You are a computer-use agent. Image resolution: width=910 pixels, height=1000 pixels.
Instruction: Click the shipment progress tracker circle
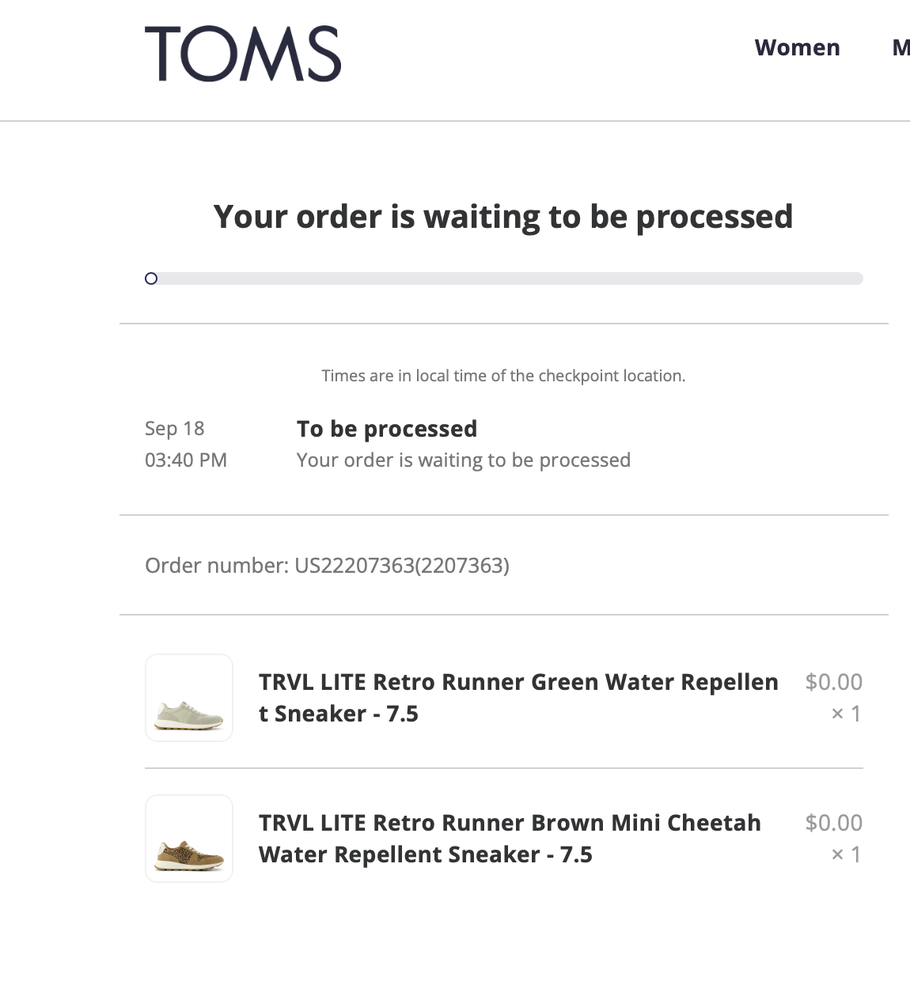[151, 278]
